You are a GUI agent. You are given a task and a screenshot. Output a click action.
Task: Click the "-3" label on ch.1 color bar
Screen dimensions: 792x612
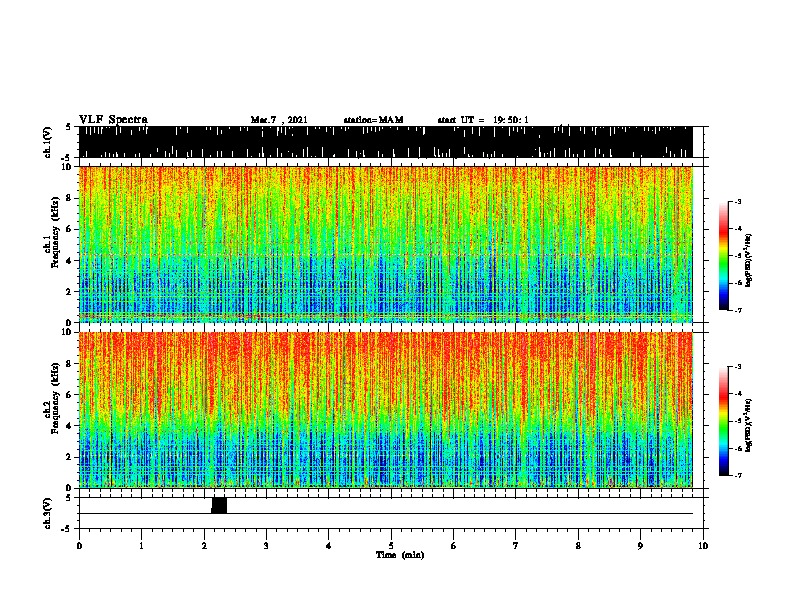click(x=737, y=201)
